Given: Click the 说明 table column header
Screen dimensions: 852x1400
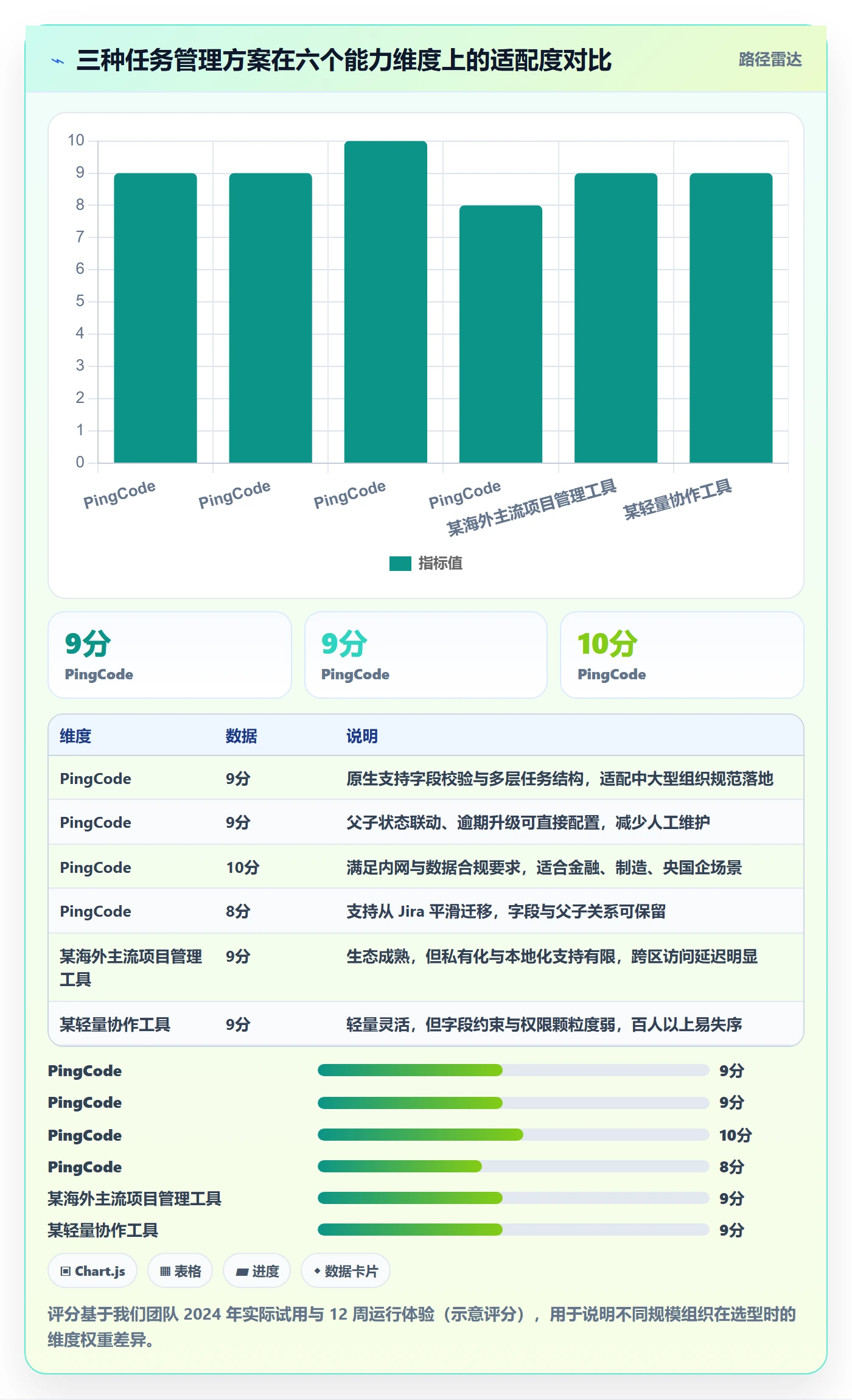Looking at the screenshot, I should click(x=362, y=736).
